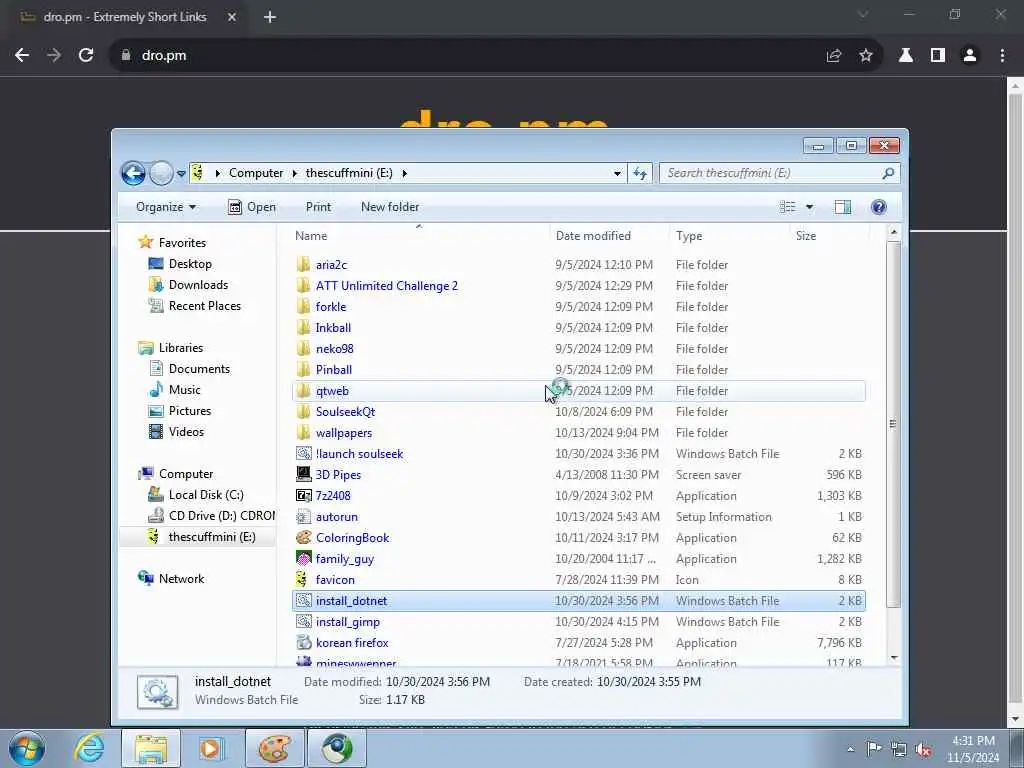Click Chrome reload page button
1024x768 pixels.
86,56
